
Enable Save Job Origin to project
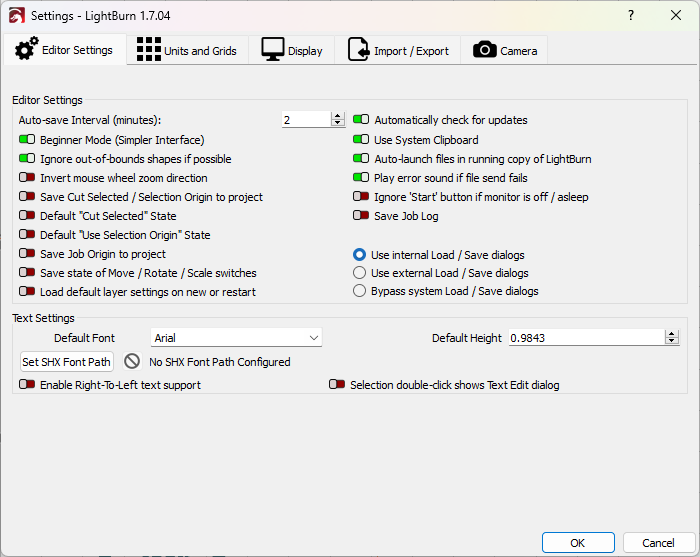coord(27,254)
